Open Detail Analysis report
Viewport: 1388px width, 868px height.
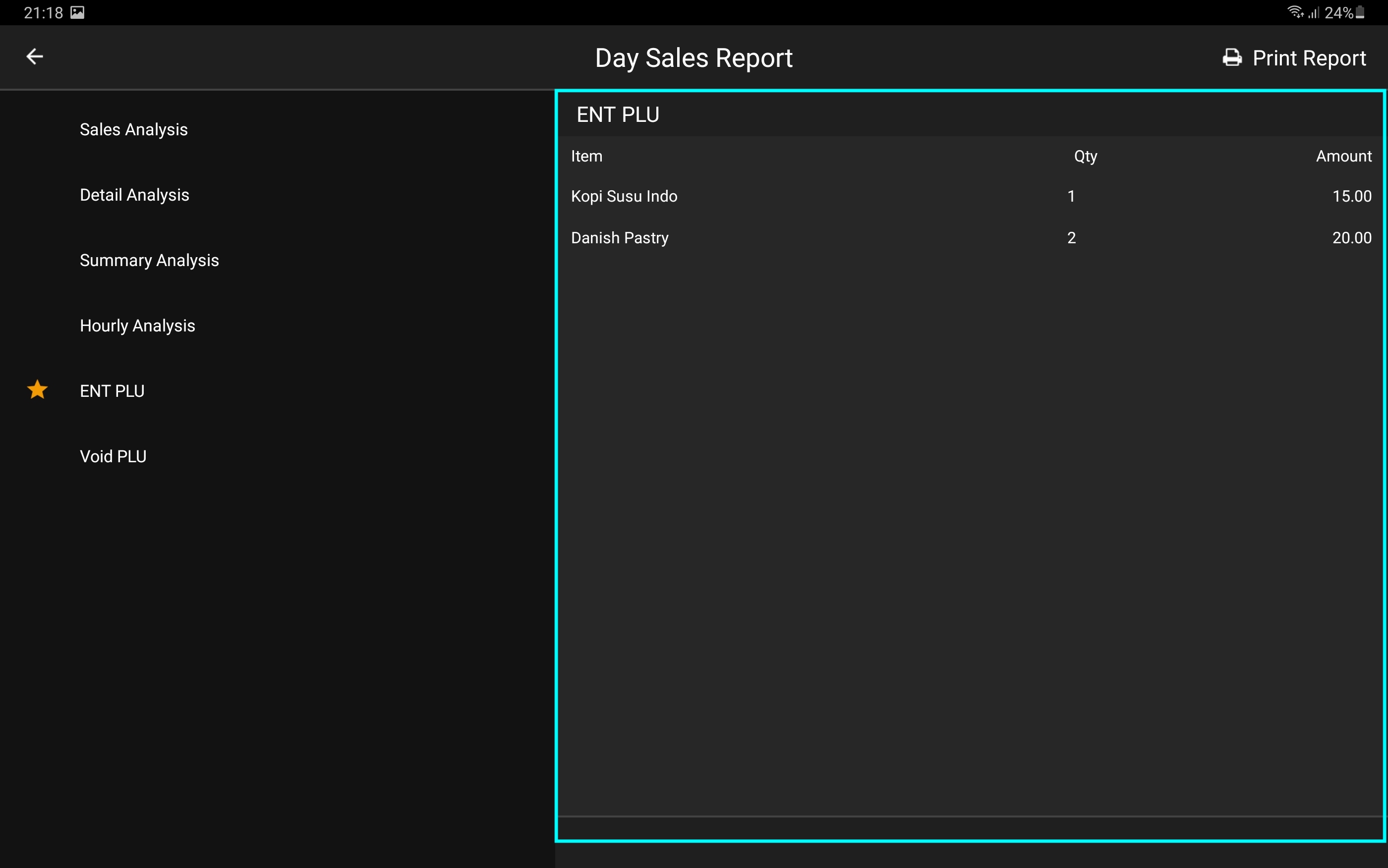pyautogui.click(x=134, y=195)
